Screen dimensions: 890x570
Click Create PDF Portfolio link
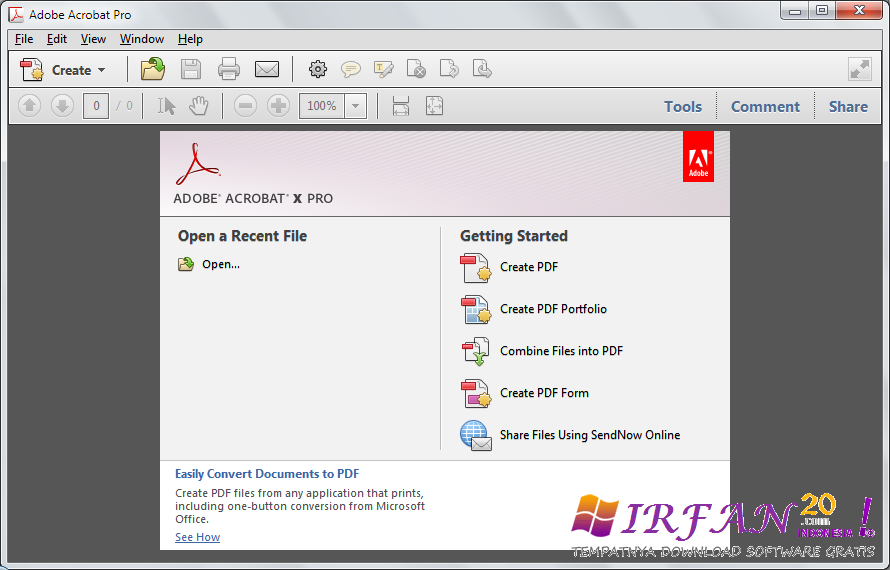tap(553, 309)
